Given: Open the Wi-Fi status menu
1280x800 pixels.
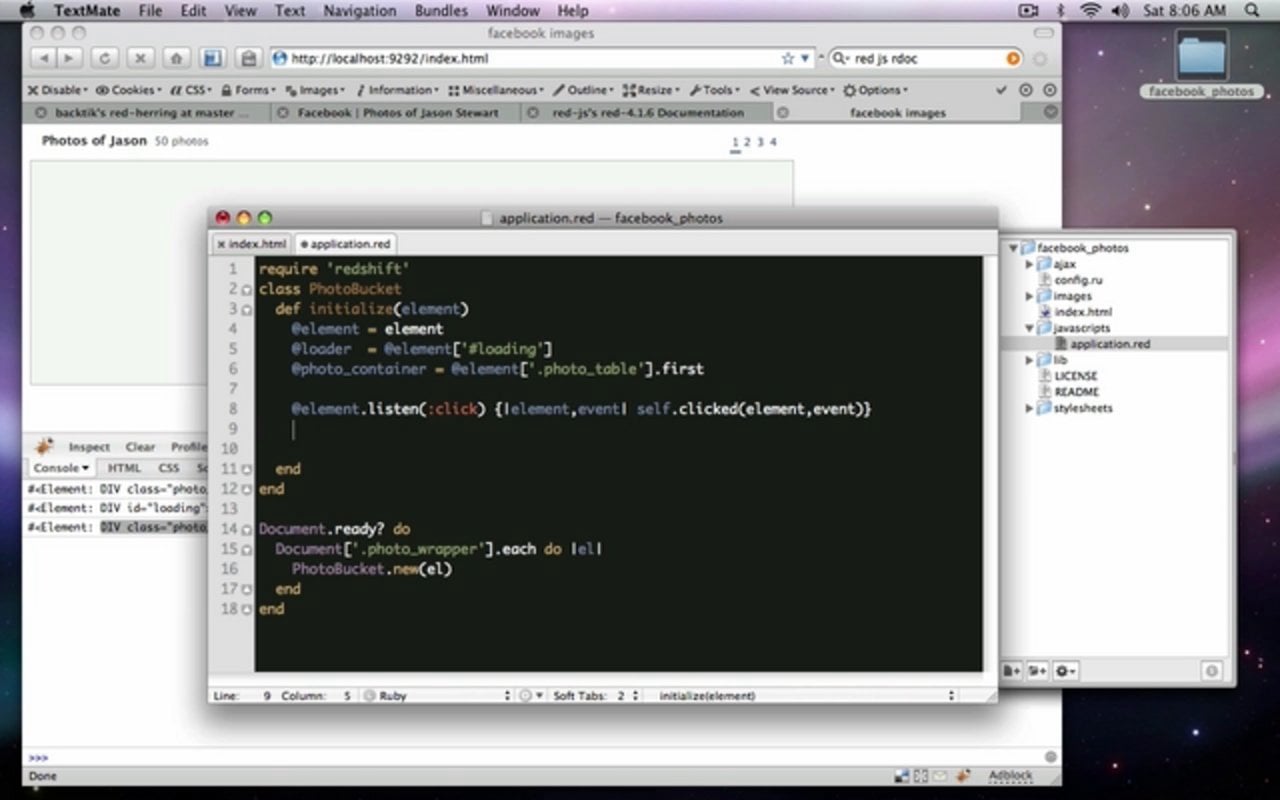Looking at the screenshot, I should click(x=1091, y=10).
